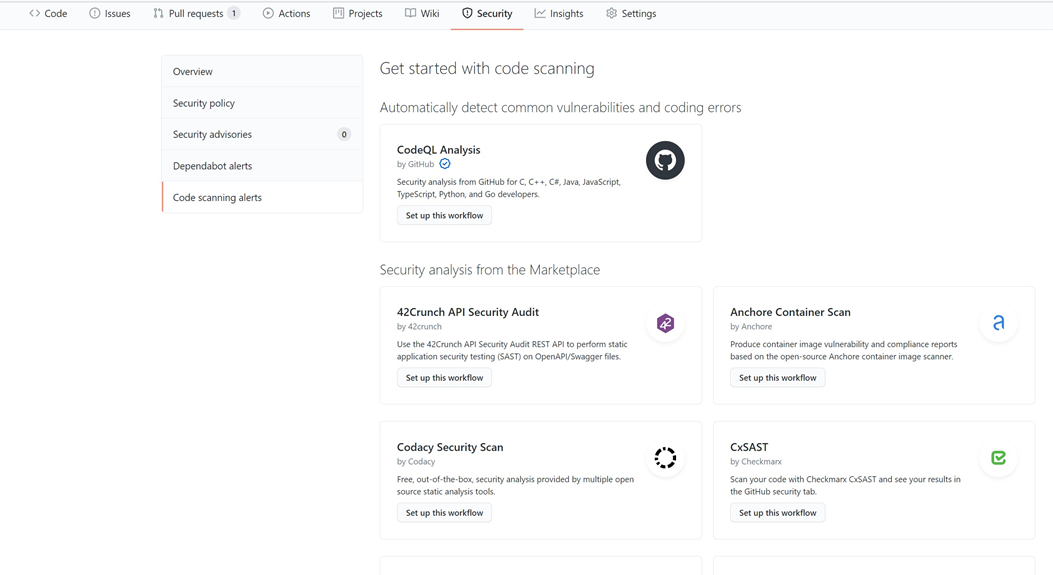Switch to the Pull requests tab
This screenshot has height=575, width=1053.
point(196,14)
